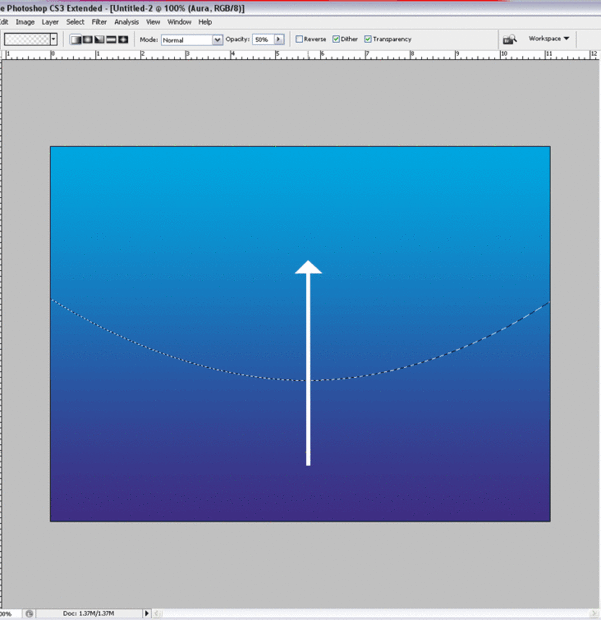This screenshot has height=620, width=601.
Task: Open the Select menu
Action: 75,22
